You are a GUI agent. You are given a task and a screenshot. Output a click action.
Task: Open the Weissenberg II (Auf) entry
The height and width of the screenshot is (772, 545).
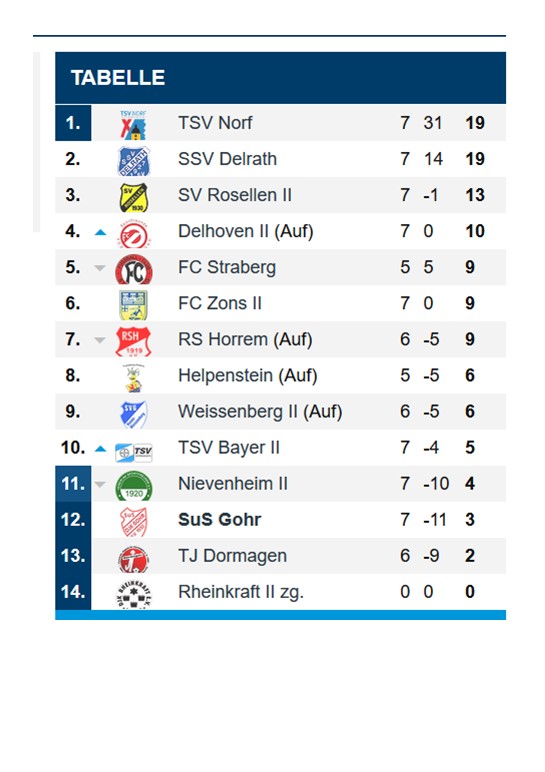[x=260, y=412]
